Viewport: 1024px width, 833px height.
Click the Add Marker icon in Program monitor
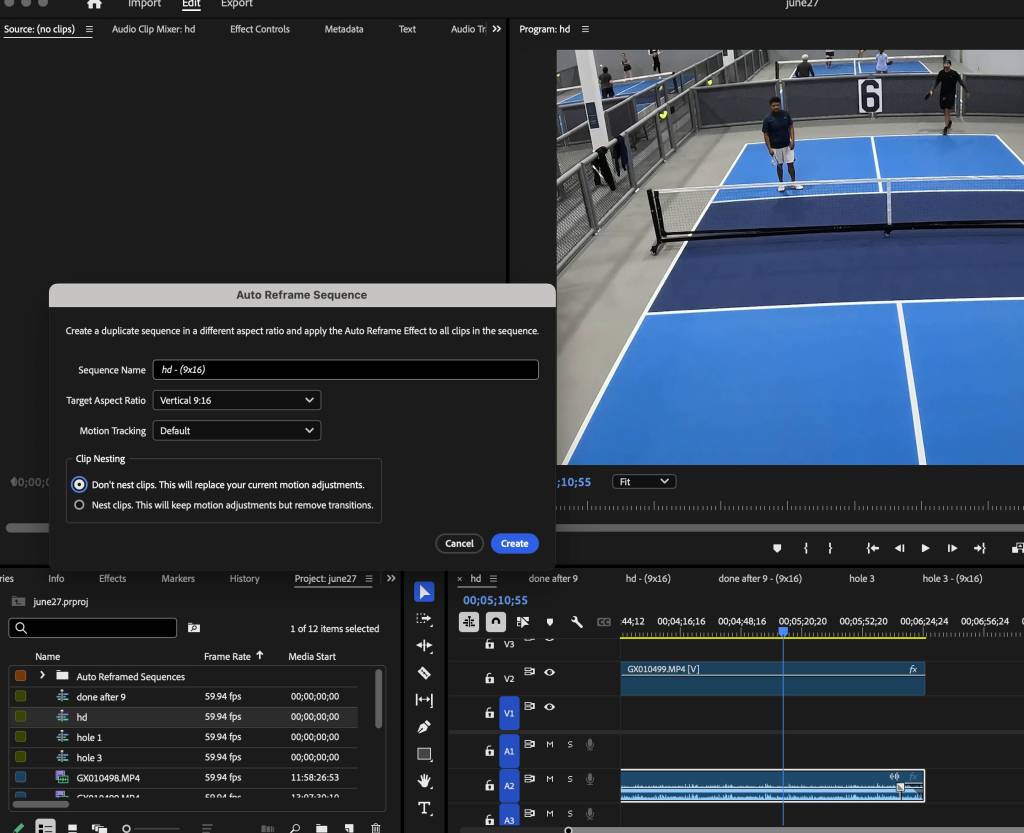pos(776,548)
